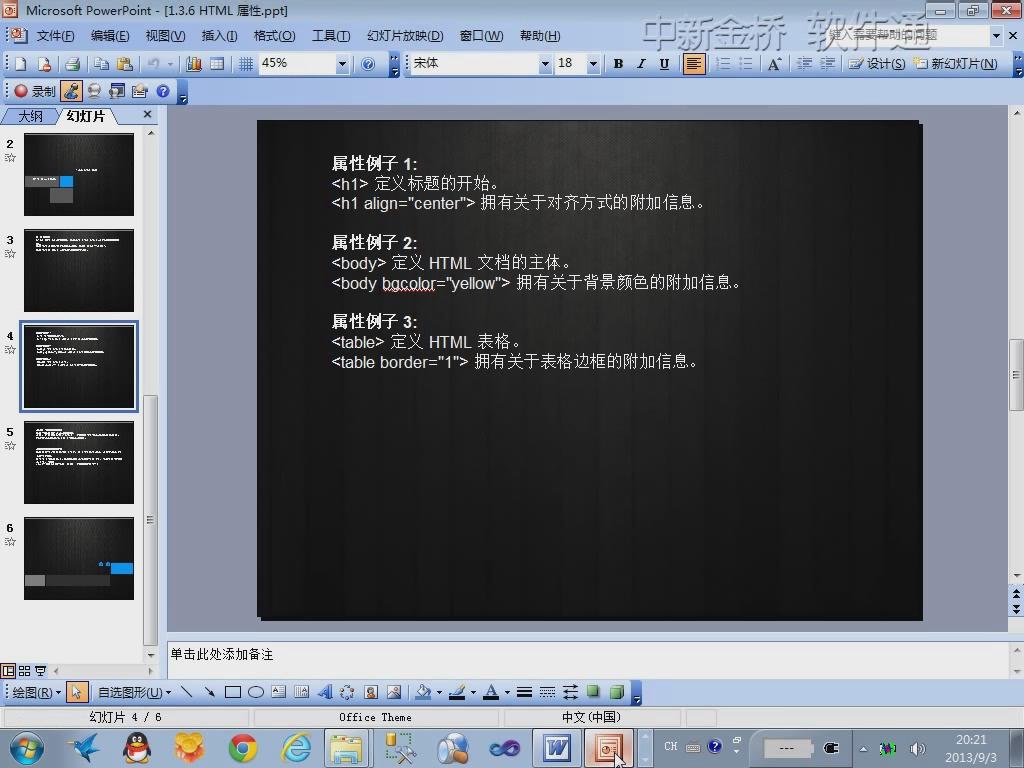Open the font size dropdown showing 18
1024x768 pixels.
coord(593,63)
